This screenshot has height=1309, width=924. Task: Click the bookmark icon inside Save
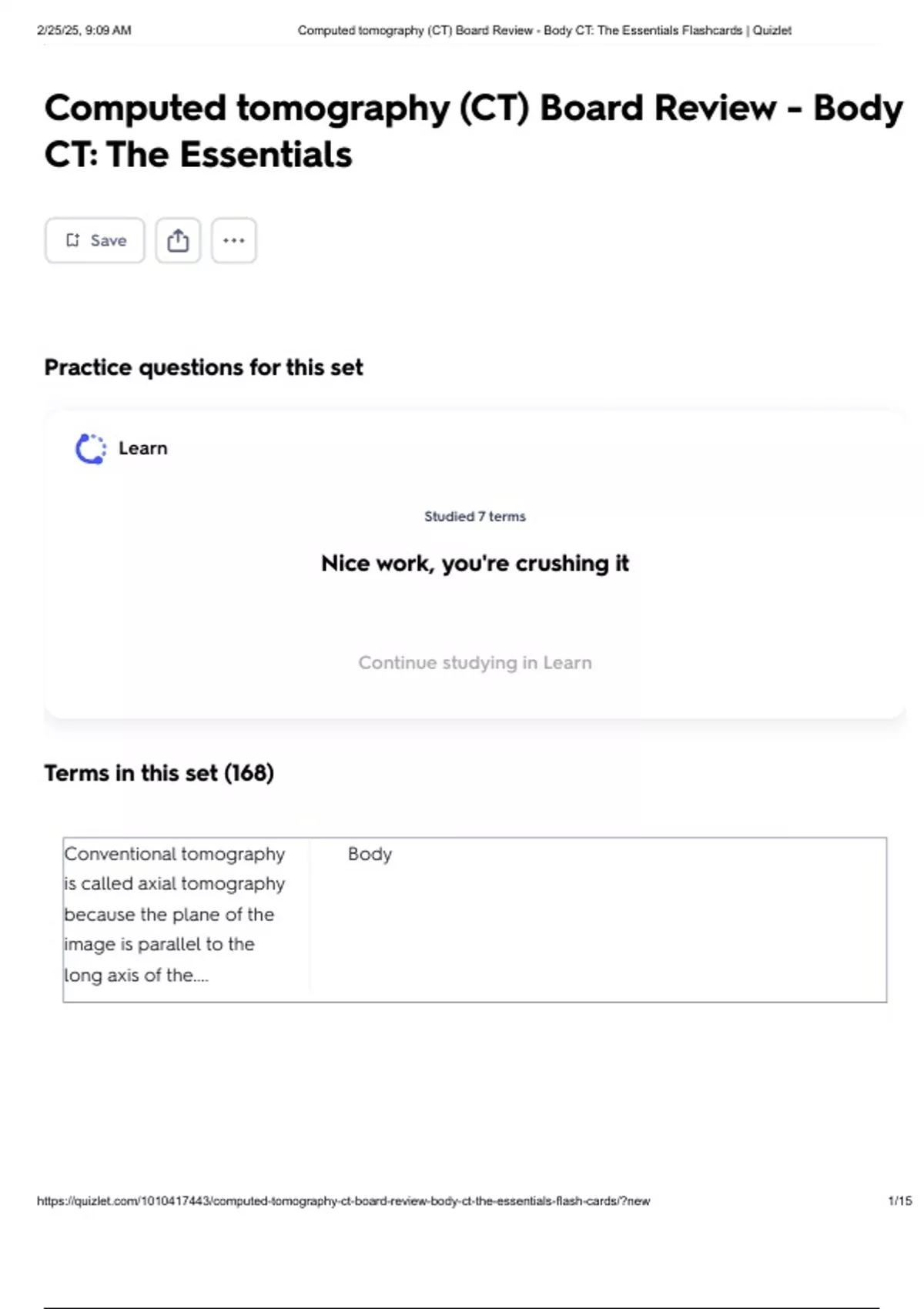[72, 240]
